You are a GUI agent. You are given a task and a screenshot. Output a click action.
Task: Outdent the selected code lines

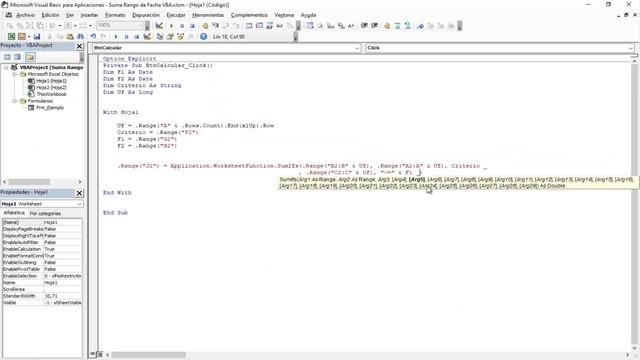374,26
